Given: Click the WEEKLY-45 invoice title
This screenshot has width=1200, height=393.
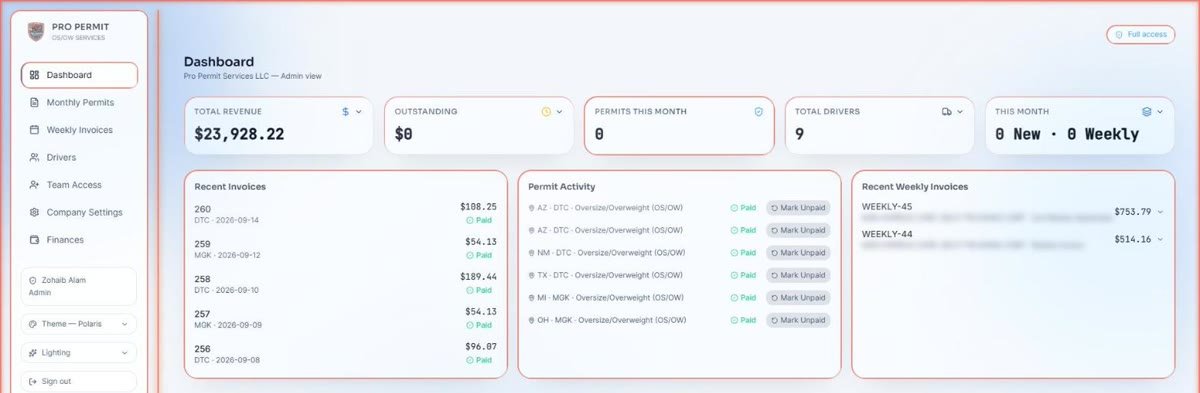Looking at the screenshot, I should coord(887,207).
